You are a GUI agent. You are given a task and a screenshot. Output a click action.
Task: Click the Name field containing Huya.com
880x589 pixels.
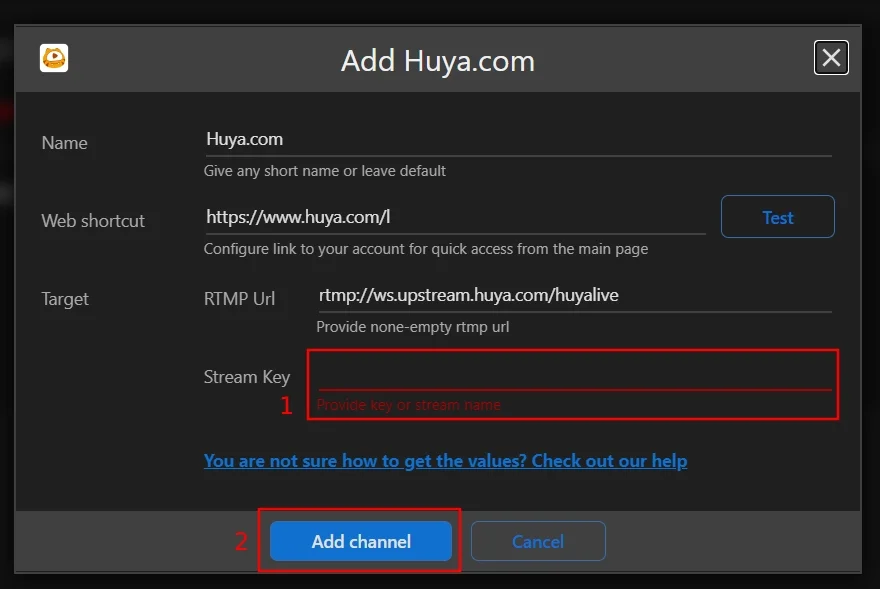[x=517, y=139]
